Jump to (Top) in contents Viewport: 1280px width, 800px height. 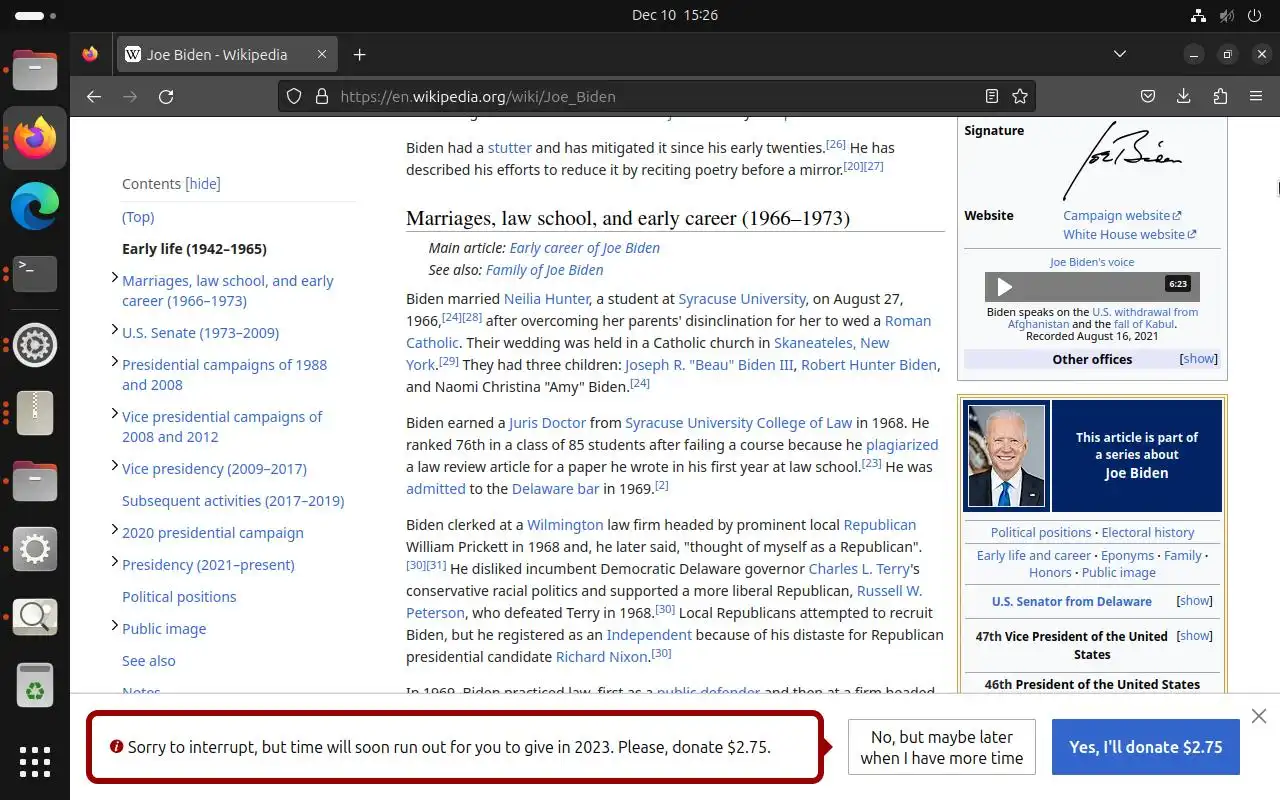(138, 217)
